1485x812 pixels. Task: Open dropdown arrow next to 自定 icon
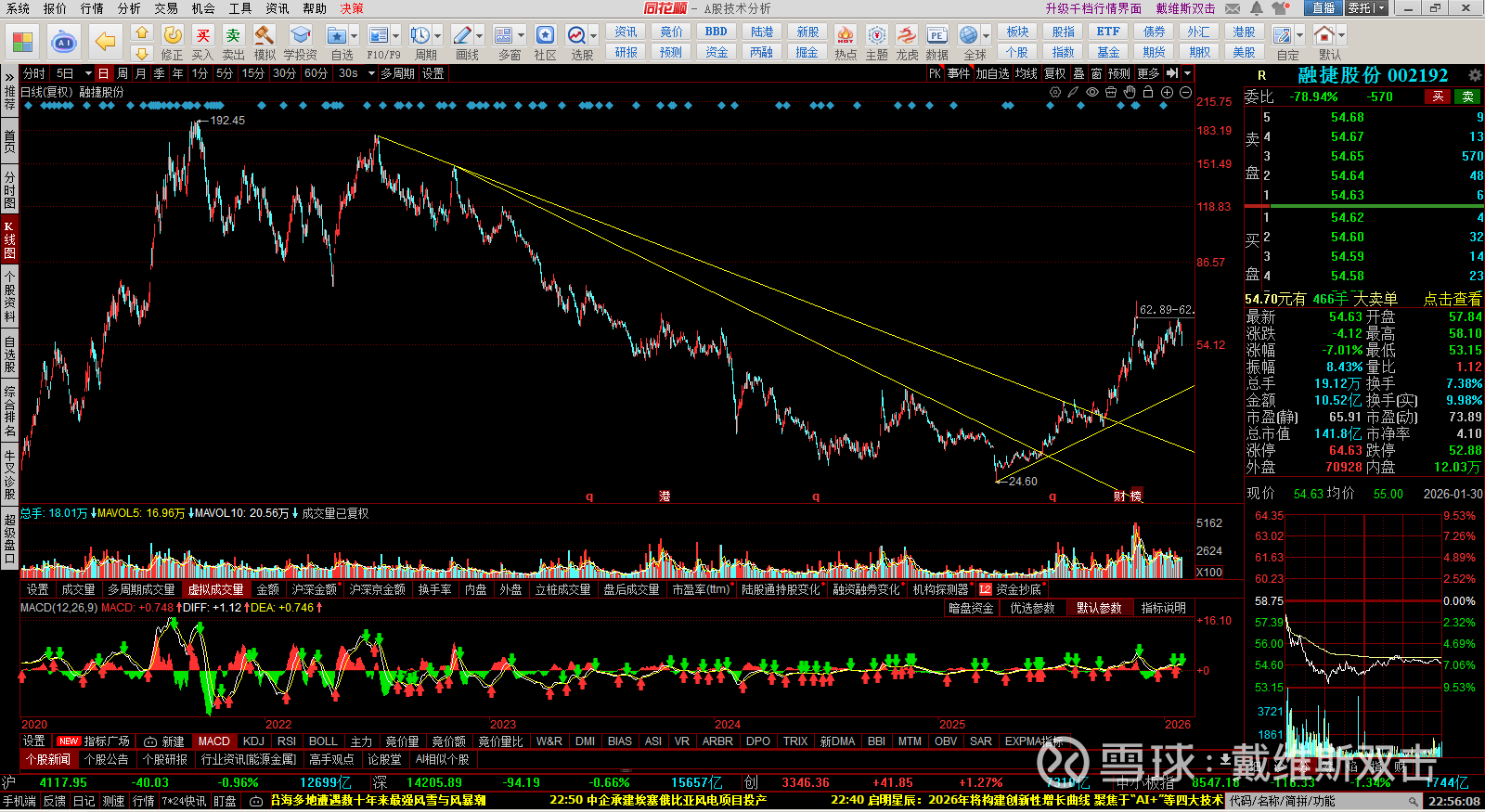click(x=1299, y=36)
